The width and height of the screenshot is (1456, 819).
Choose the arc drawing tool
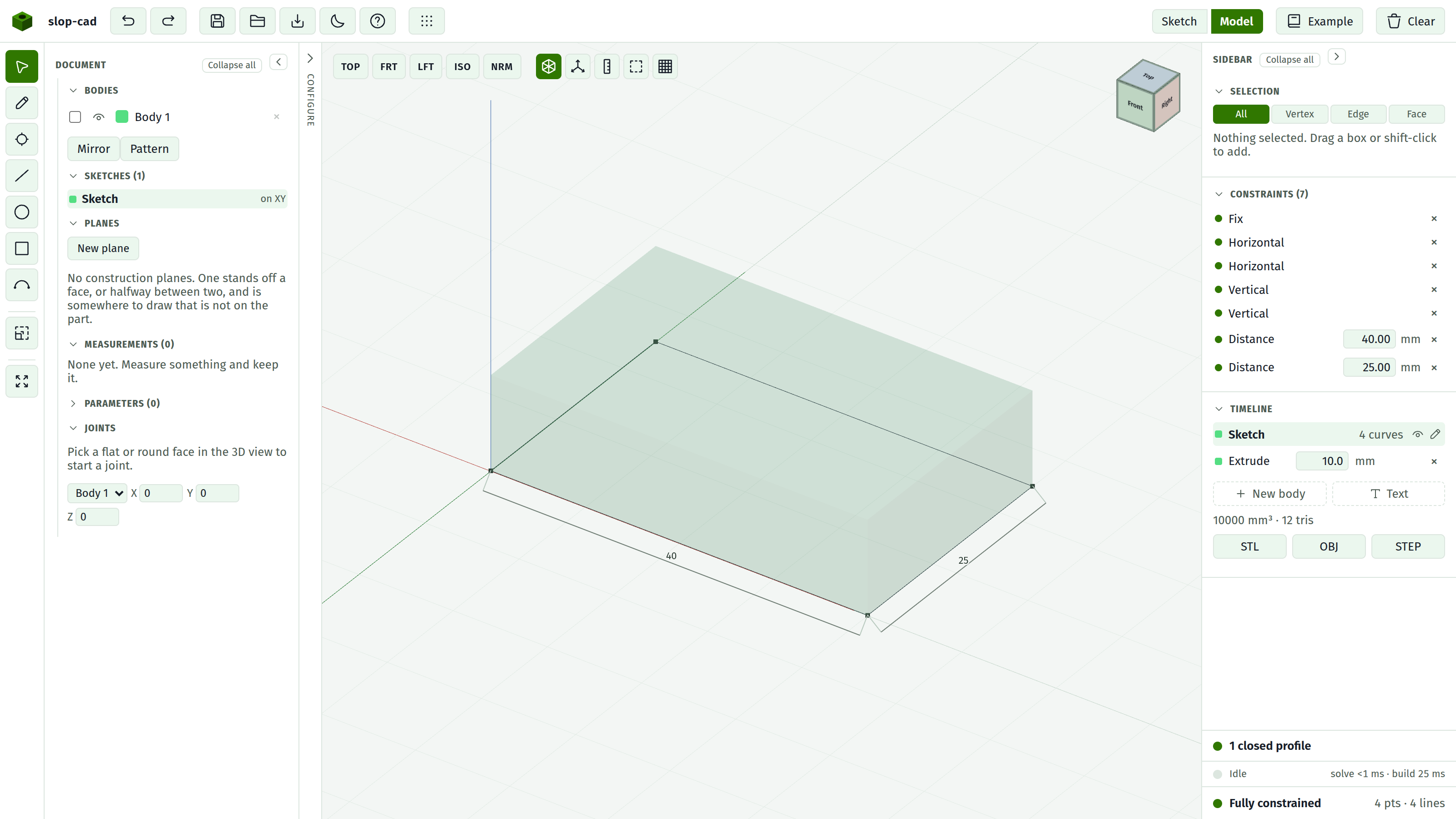[21, 285]
